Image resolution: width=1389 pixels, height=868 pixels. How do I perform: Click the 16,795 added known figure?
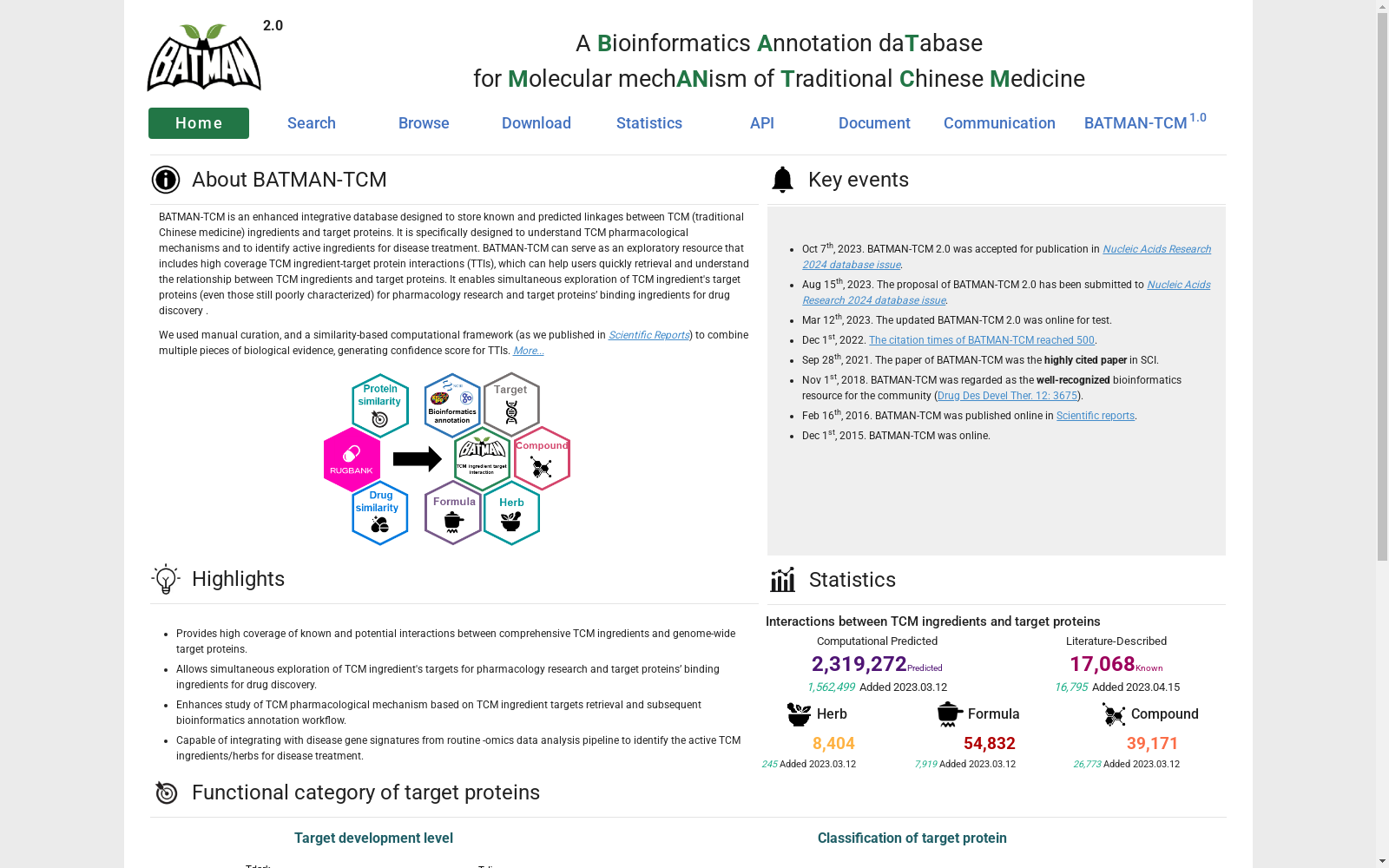coord(1071,687)
